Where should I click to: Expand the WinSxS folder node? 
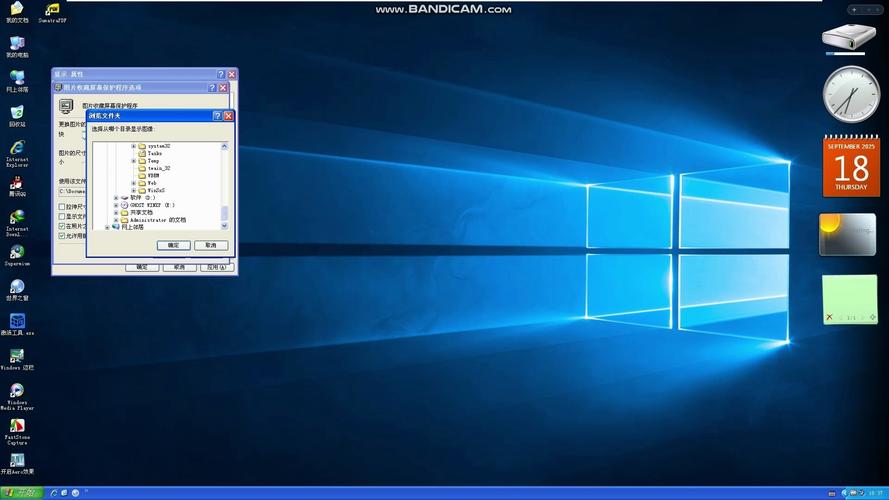[134, 190]
